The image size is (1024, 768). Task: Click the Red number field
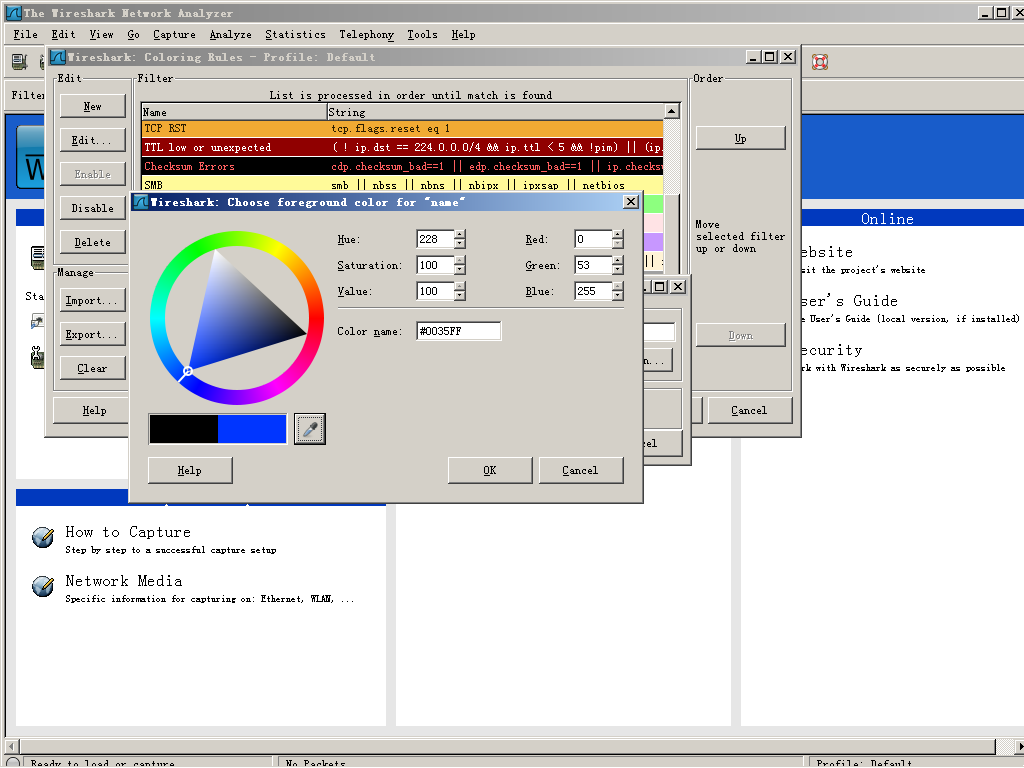coord(594,239)
